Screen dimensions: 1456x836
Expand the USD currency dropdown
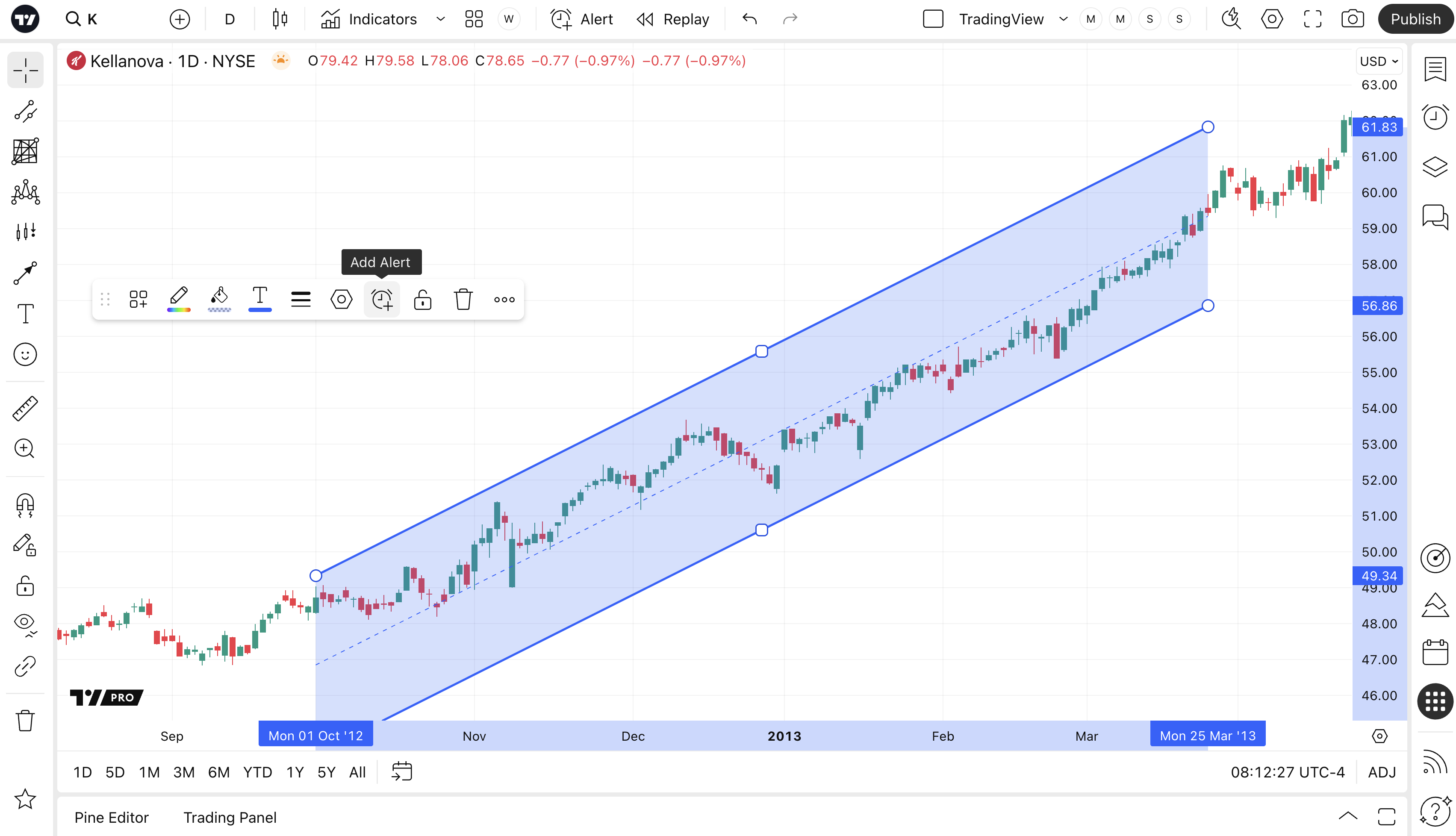click(1379, 62)
